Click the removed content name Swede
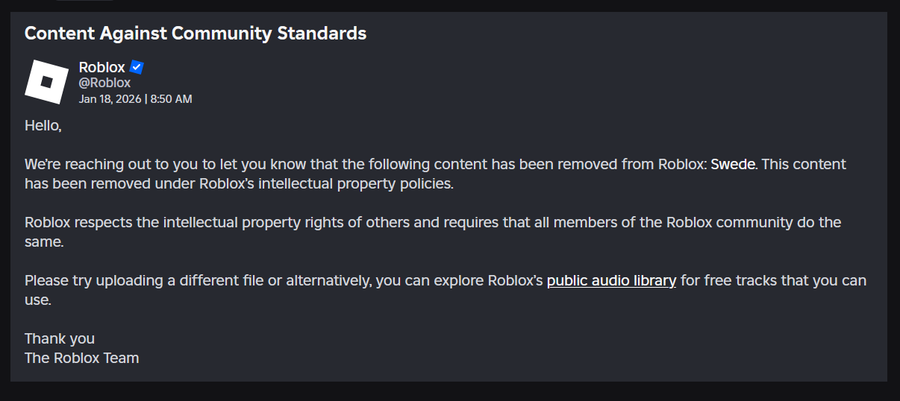900x401 pixels. click(x=733, y=164)
